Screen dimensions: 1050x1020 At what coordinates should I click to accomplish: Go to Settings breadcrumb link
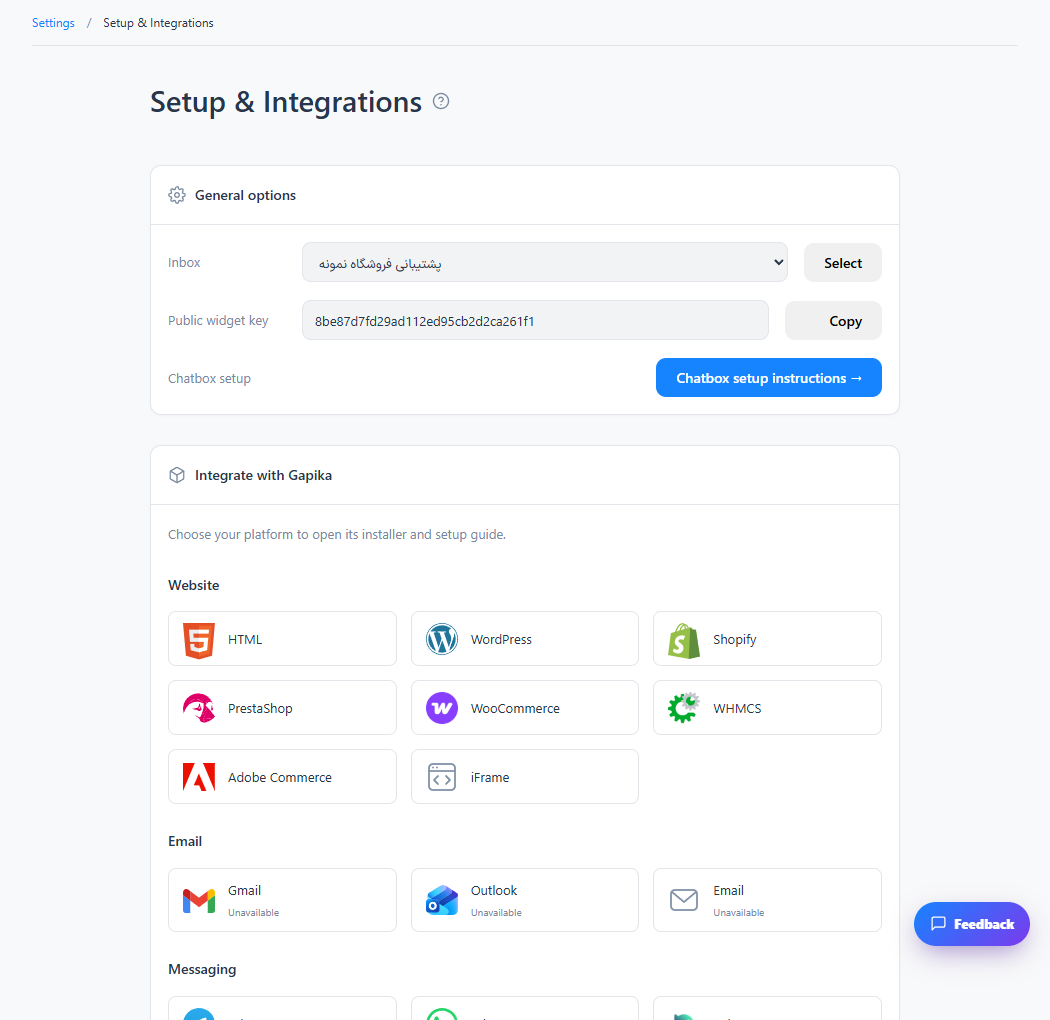[53, 23]
